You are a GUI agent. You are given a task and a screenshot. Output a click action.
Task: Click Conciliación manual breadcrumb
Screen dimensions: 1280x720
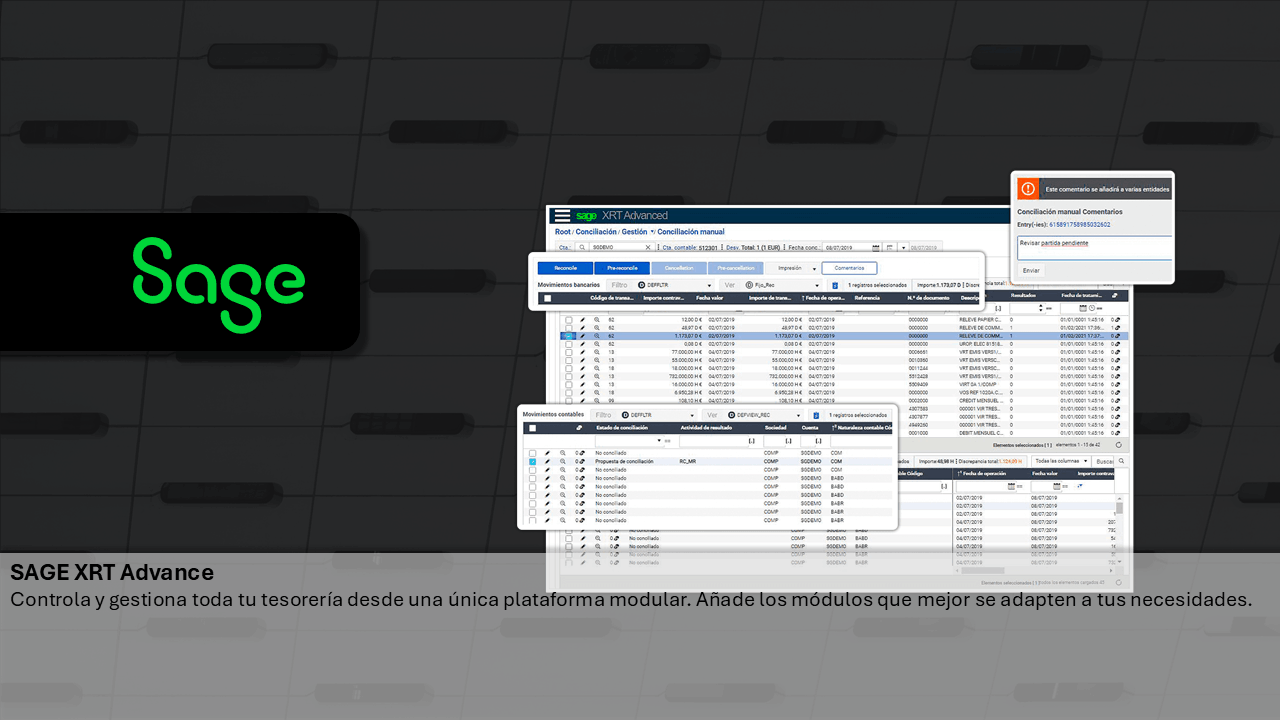[691, 232]
